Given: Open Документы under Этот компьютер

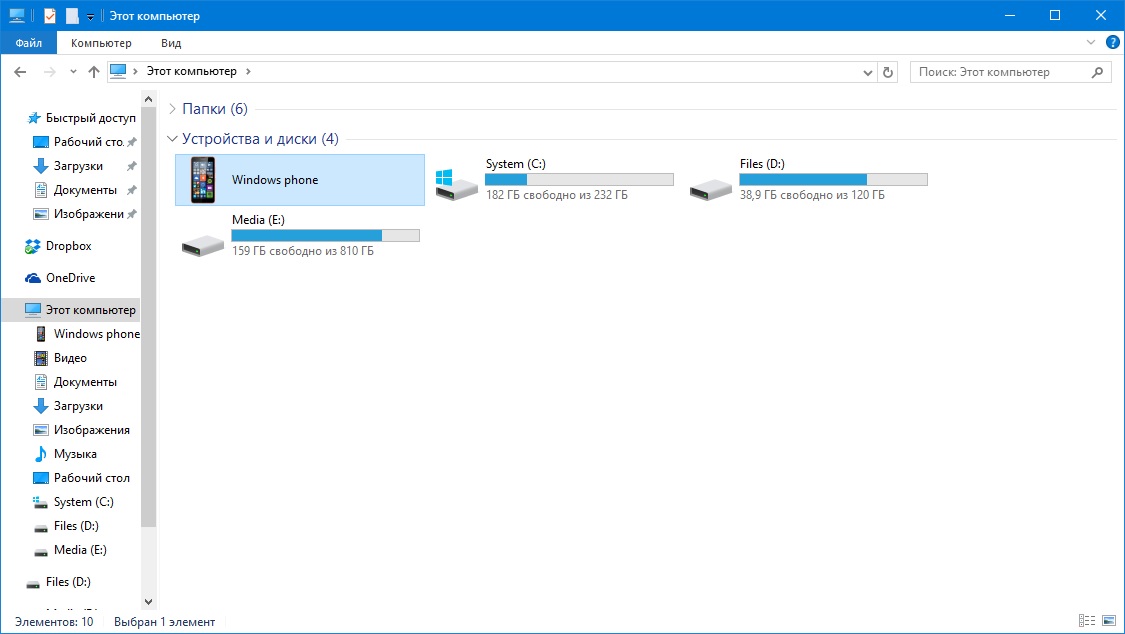Looking at the screenshot, I should (x=85, y=382).
